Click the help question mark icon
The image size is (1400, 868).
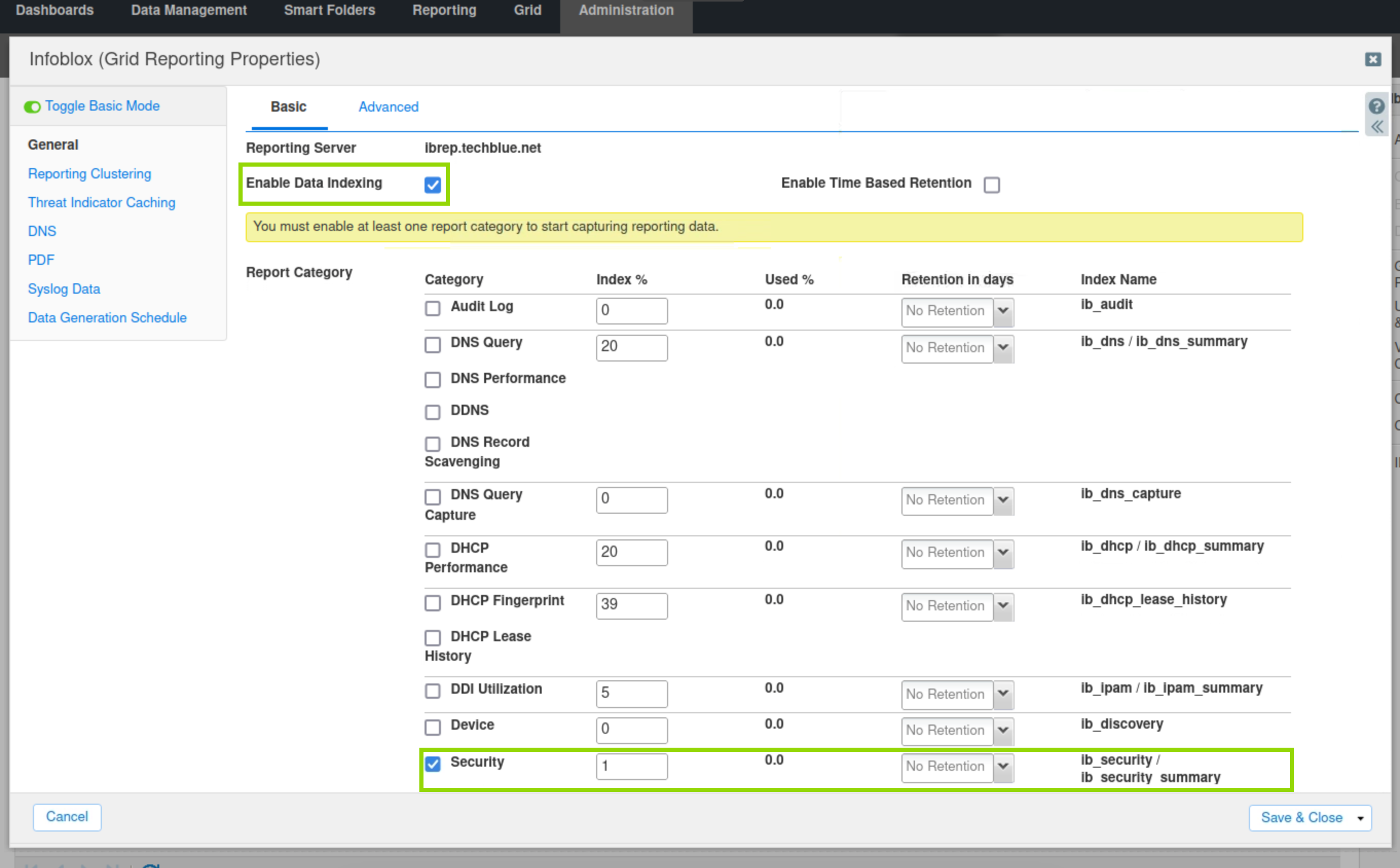point(1376,105)
